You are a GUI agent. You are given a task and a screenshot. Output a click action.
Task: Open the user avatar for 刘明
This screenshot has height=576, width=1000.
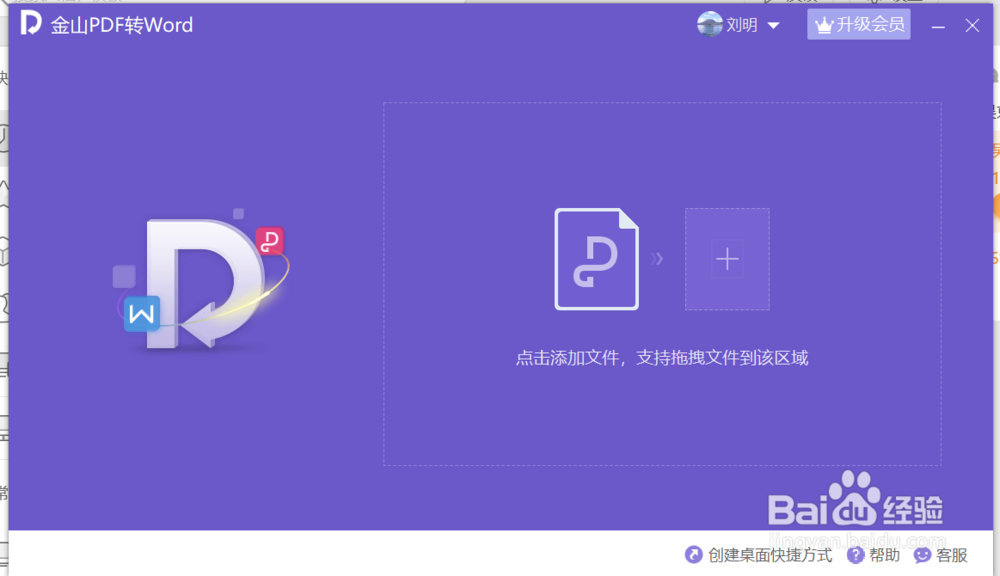click(709, 24)
